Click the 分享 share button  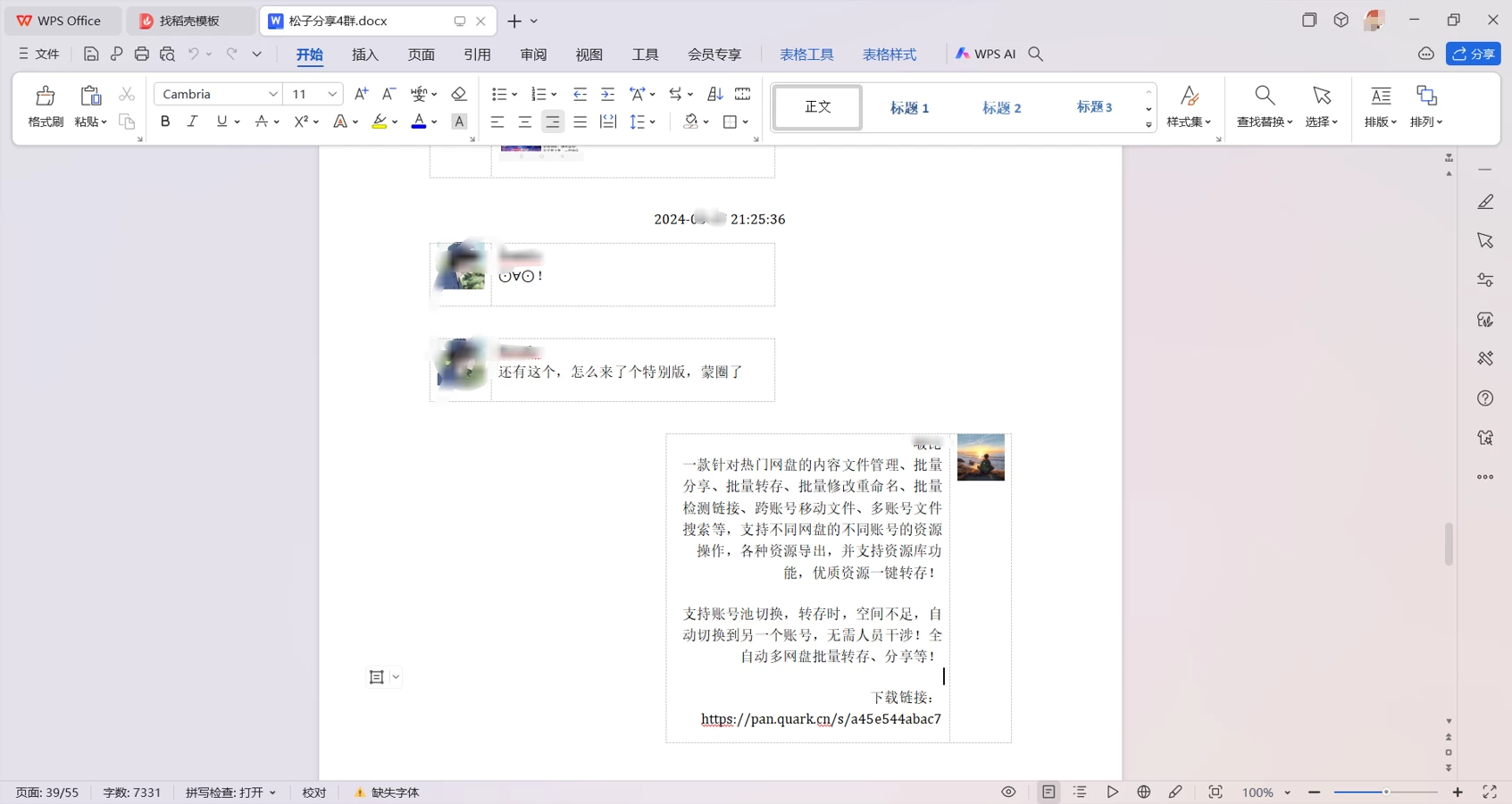click(1473, 54)
